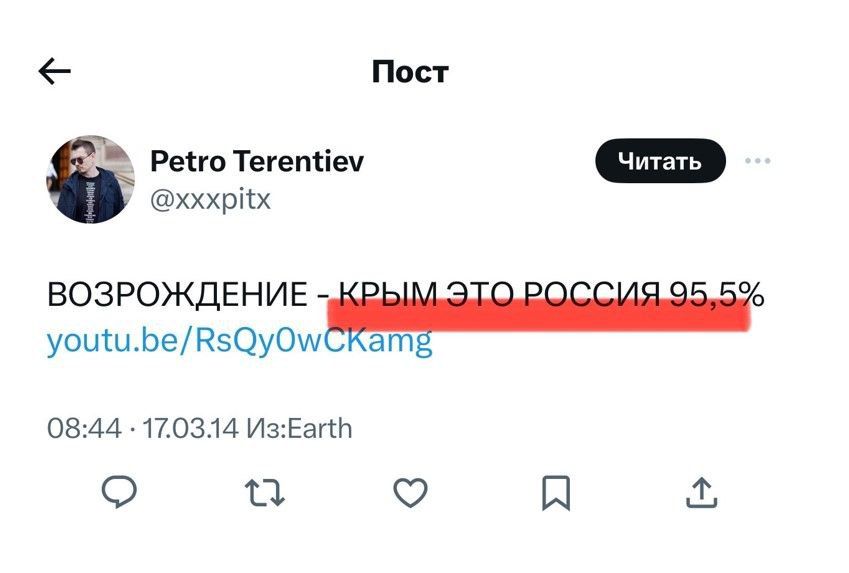Click the highlighted word РОССИЯ
Screen dimensions: 849x573
[x=591, y=295]
